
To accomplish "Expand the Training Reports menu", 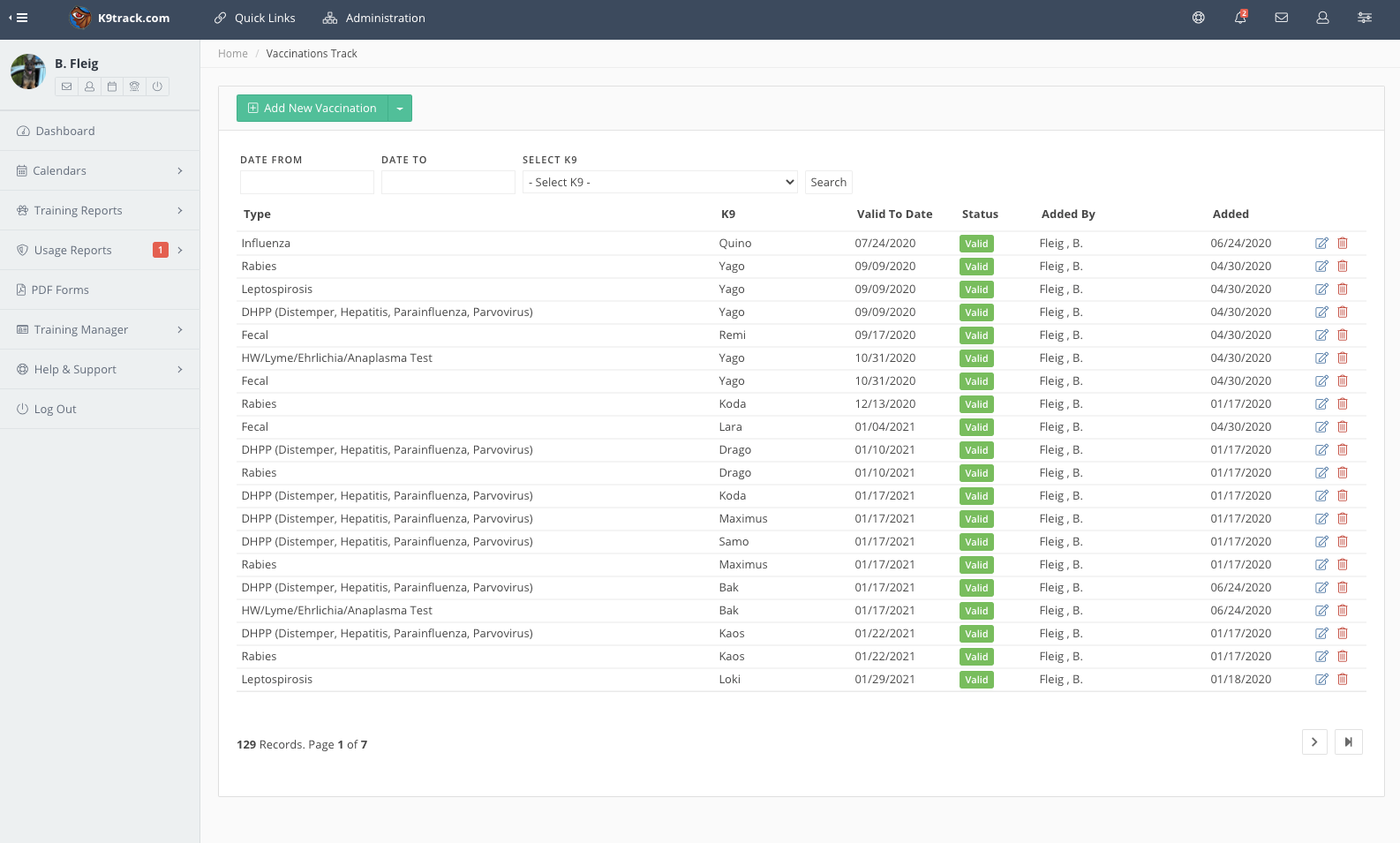I will pos(100,210).
